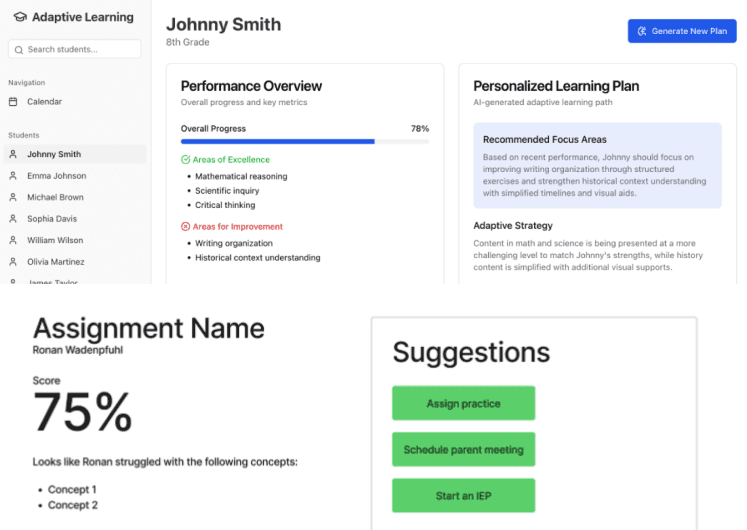The height and width of the screenshot is (530, 747).
Task: Click the person icon beside Johnny Smith
Action: tap(13, 154)
